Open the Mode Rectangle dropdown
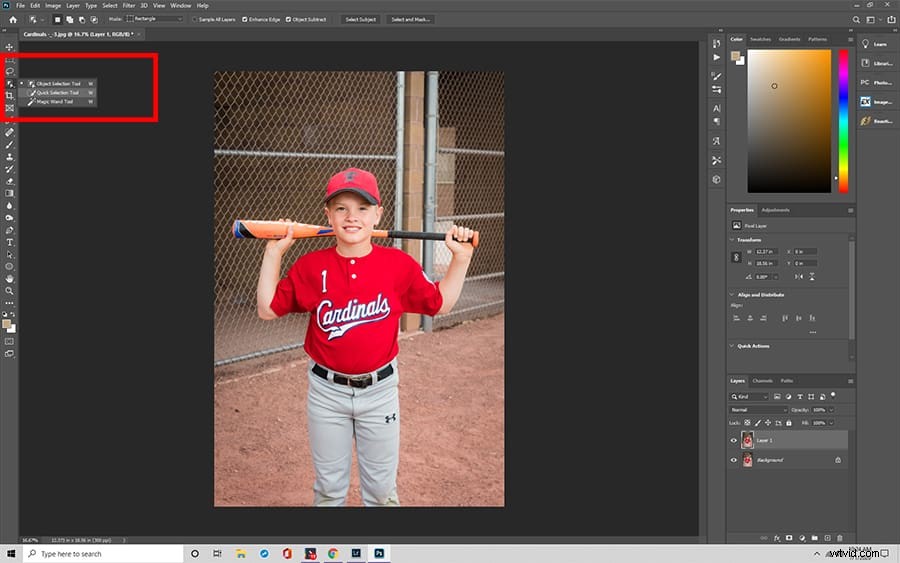 (154, 19)
